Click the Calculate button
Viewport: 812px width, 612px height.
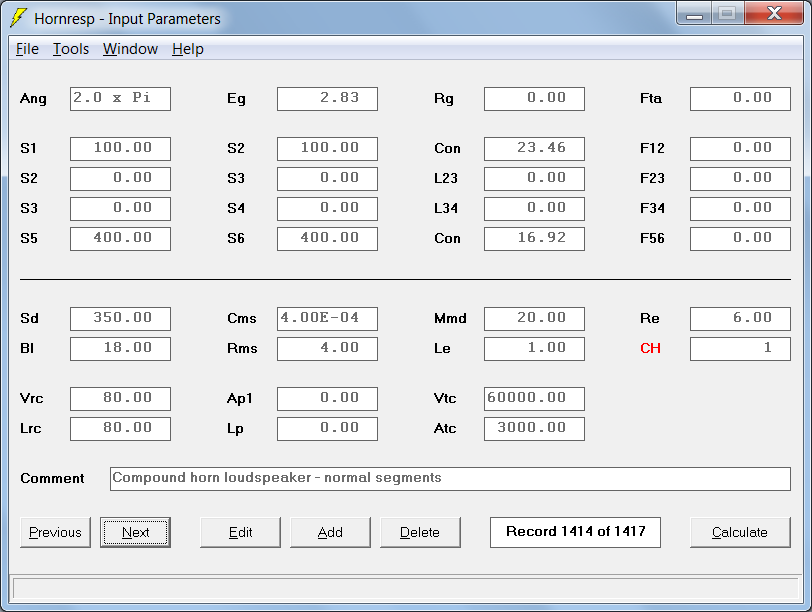740,532
